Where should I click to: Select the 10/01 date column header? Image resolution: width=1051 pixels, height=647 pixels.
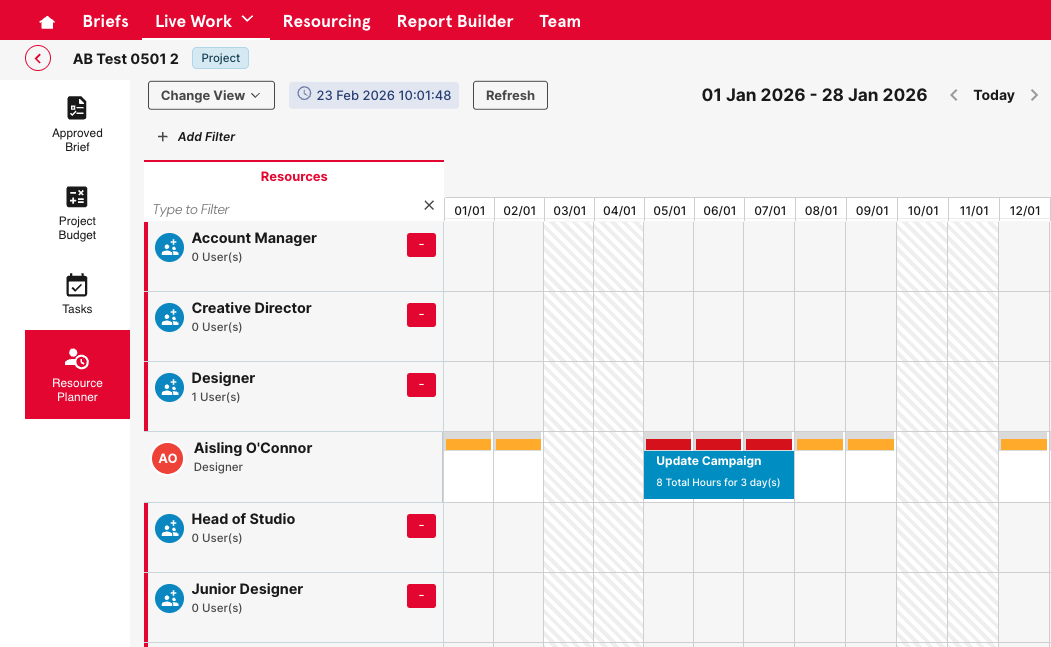923,210
